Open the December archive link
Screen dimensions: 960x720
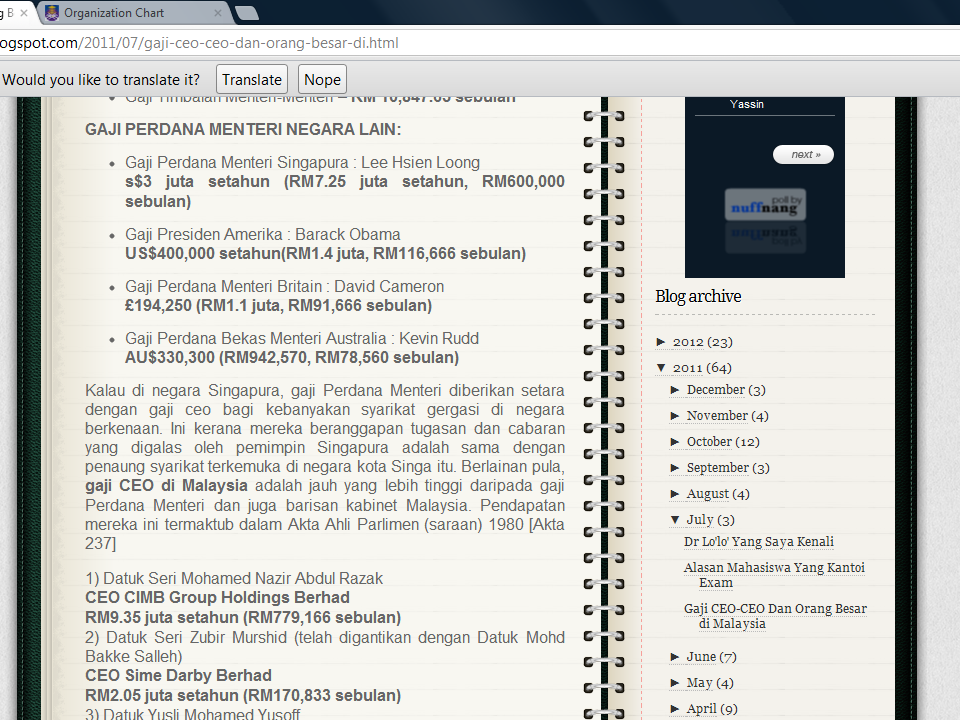(x=716, y=390)
